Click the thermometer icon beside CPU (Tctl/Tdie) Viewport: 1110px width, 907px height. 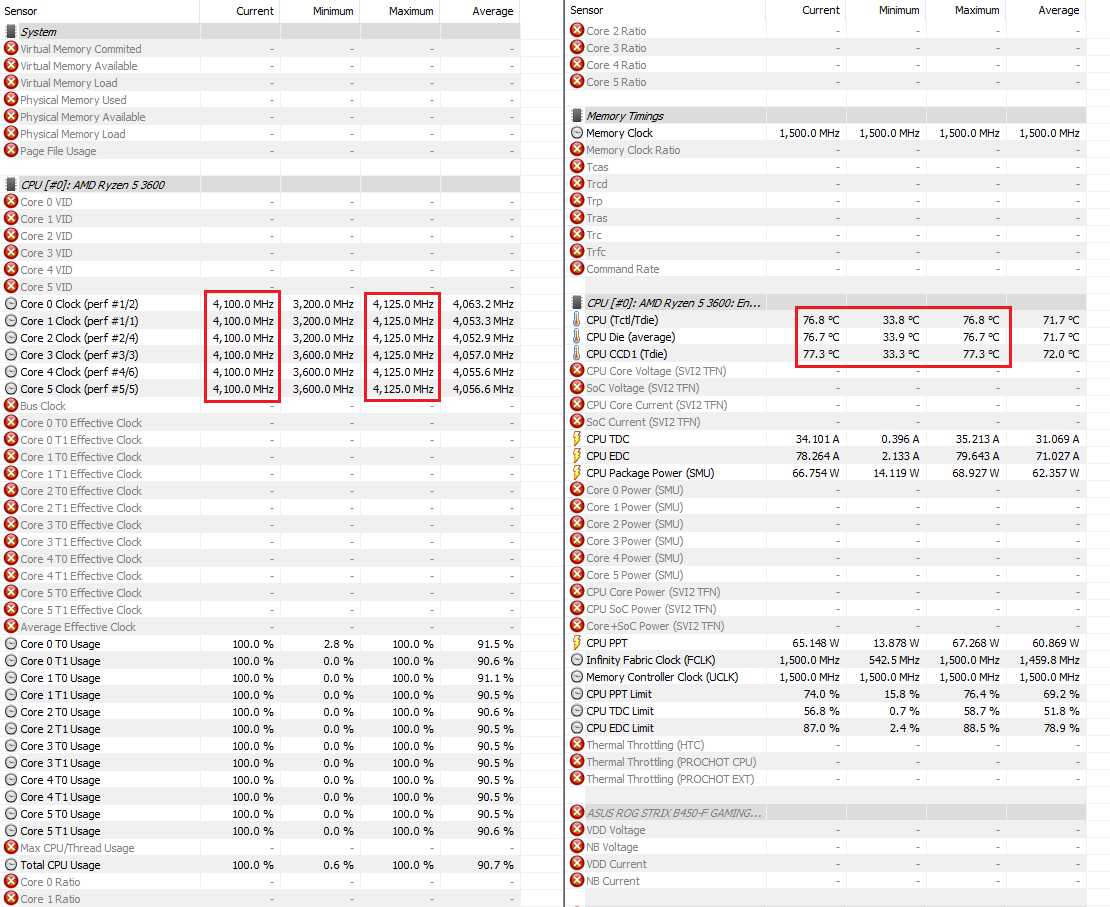click(577, 320)
